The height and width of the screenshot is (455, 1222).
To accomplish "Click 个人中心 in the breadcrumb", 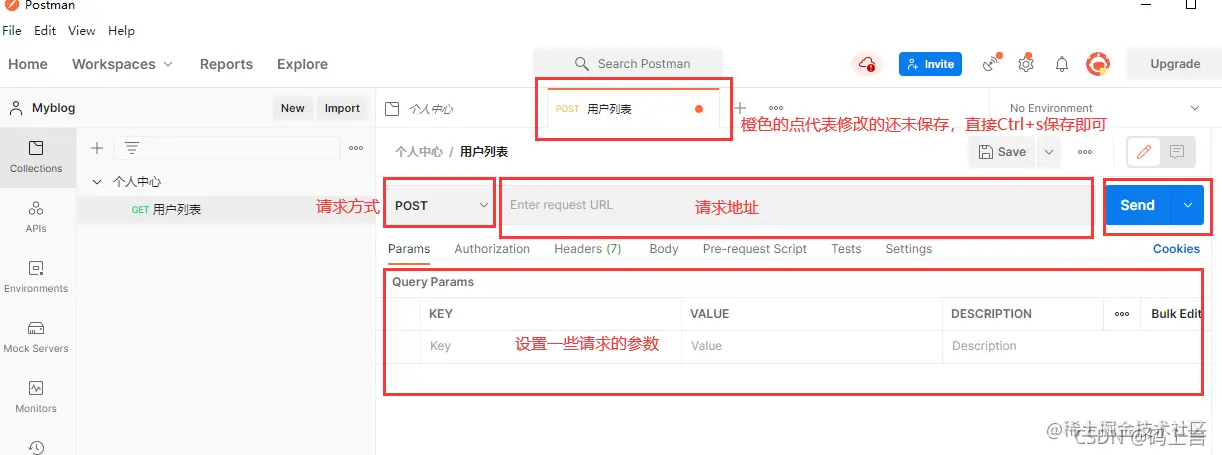I will [419, 152].
